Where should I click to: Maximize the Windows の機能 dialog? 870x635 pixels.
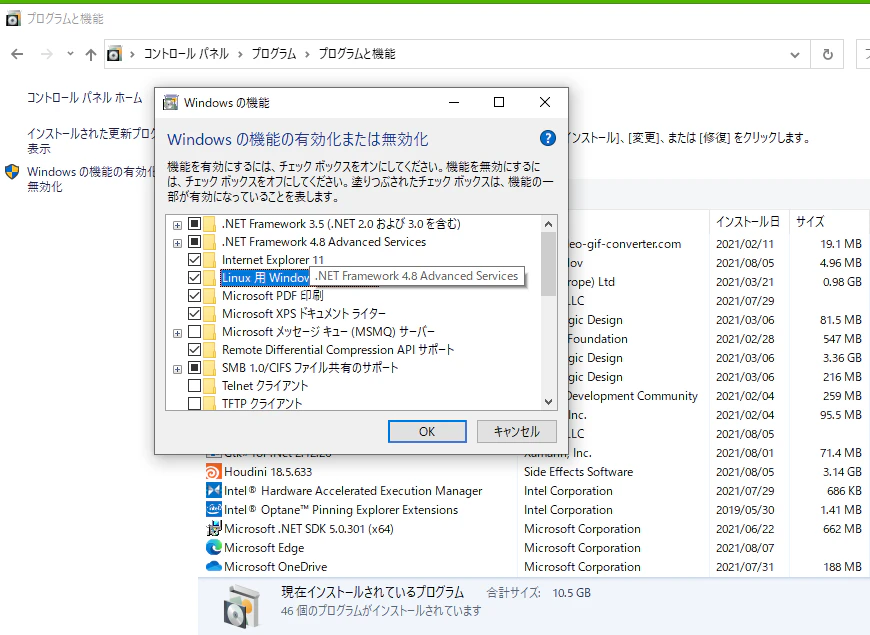click(499, 102)
